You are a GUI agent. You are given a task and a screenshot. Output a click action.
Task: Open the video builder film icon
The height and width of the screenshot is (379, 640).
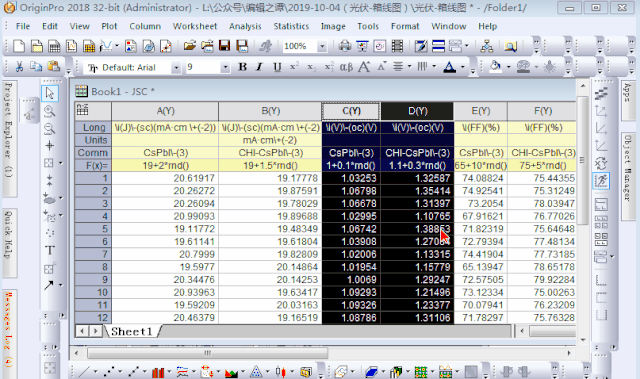(397, 46)
